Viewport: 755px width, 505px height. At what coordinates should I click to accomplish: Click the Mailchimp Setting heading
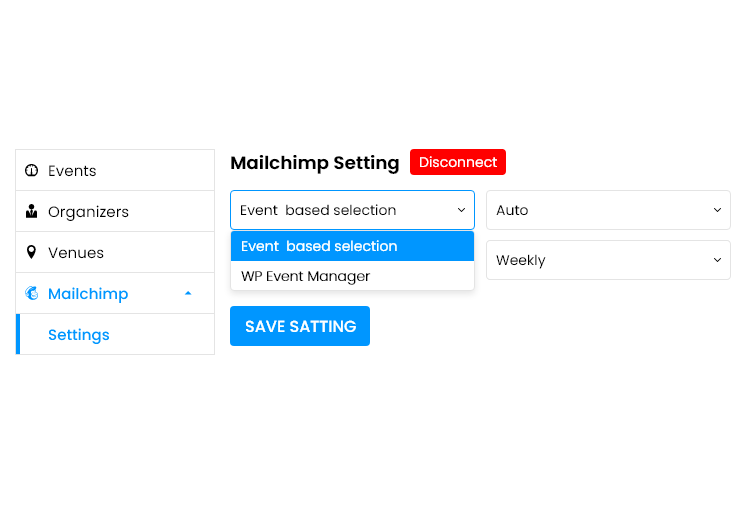(315, 163)
